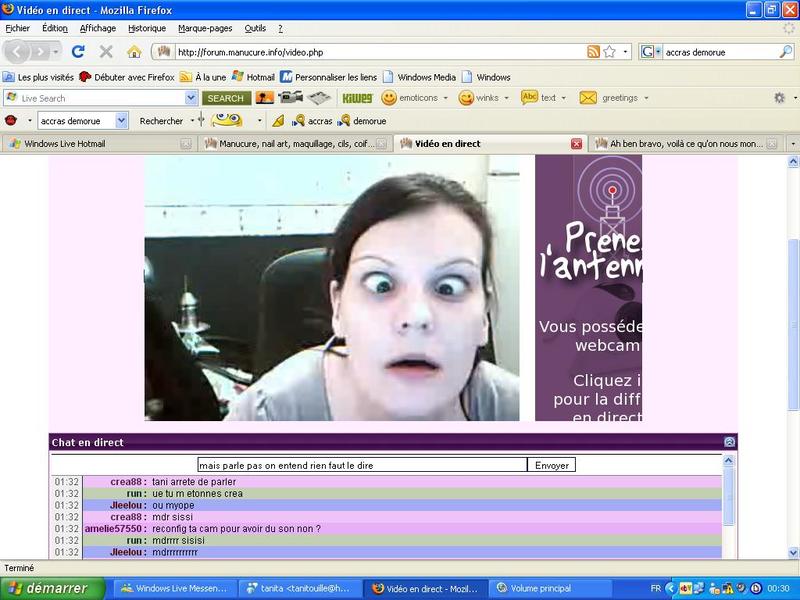The width and height of the screenshot is (800, 600).
Task: Open the Live Search dropdown arrow
Action: (191, 98)
